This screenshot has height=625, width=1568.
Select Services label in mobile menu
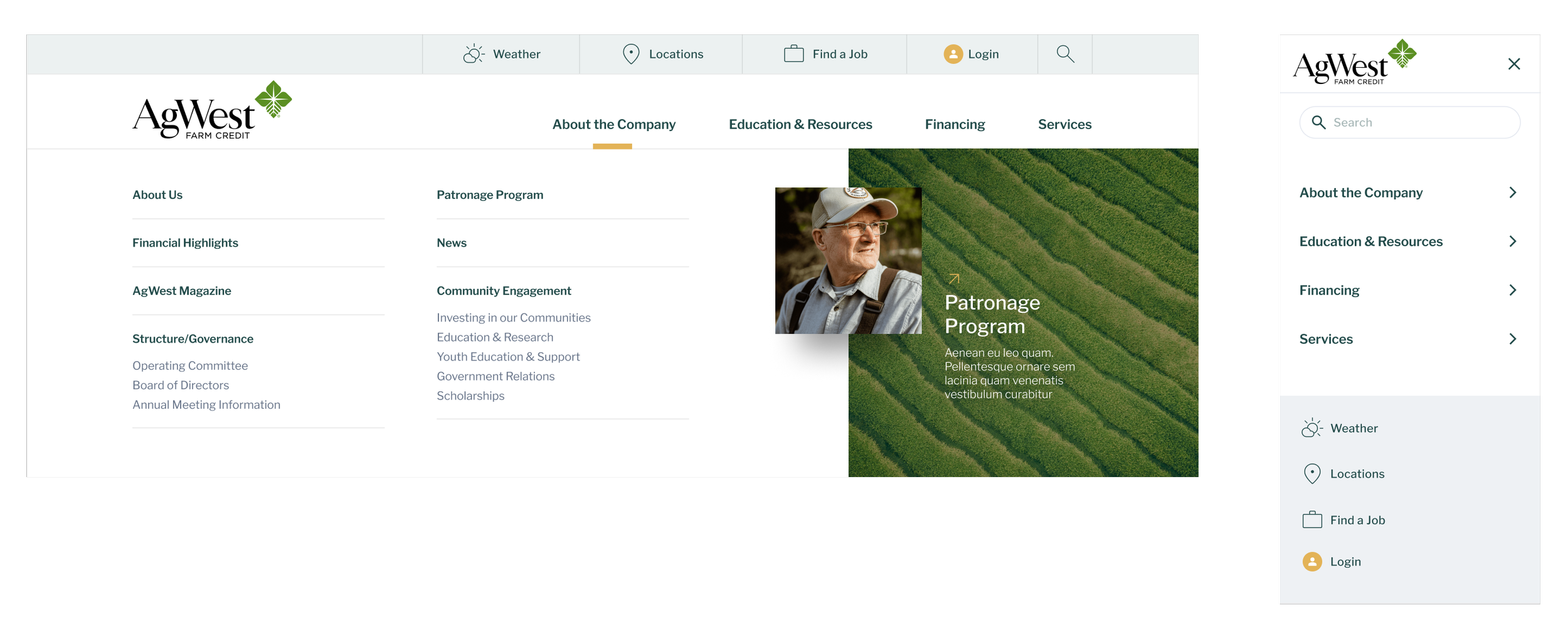point(1326,339)
